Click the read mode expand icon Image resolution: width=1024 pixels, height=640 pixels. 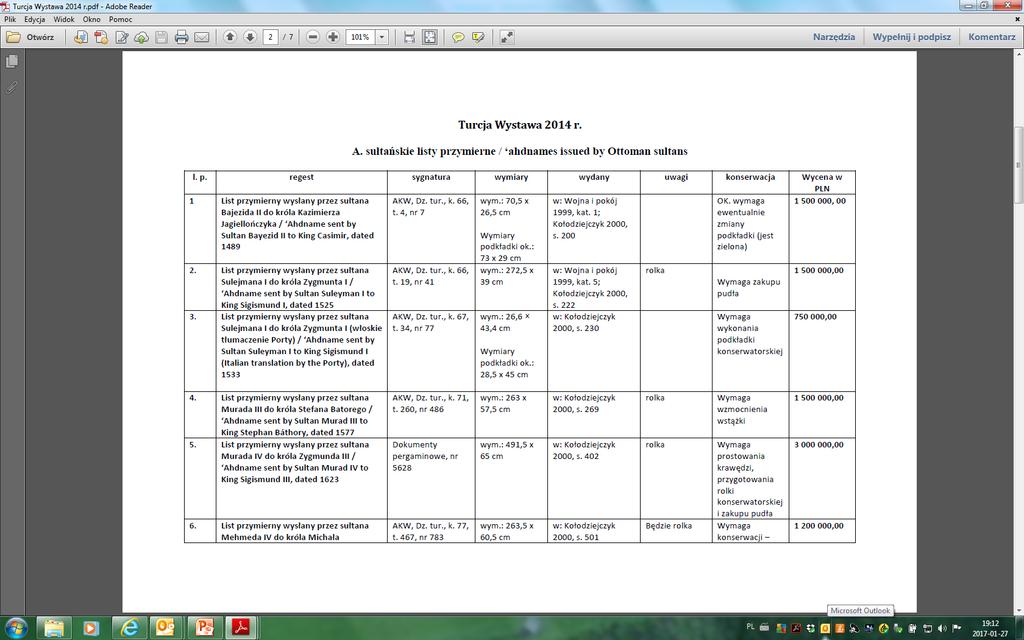click(507, 37)
